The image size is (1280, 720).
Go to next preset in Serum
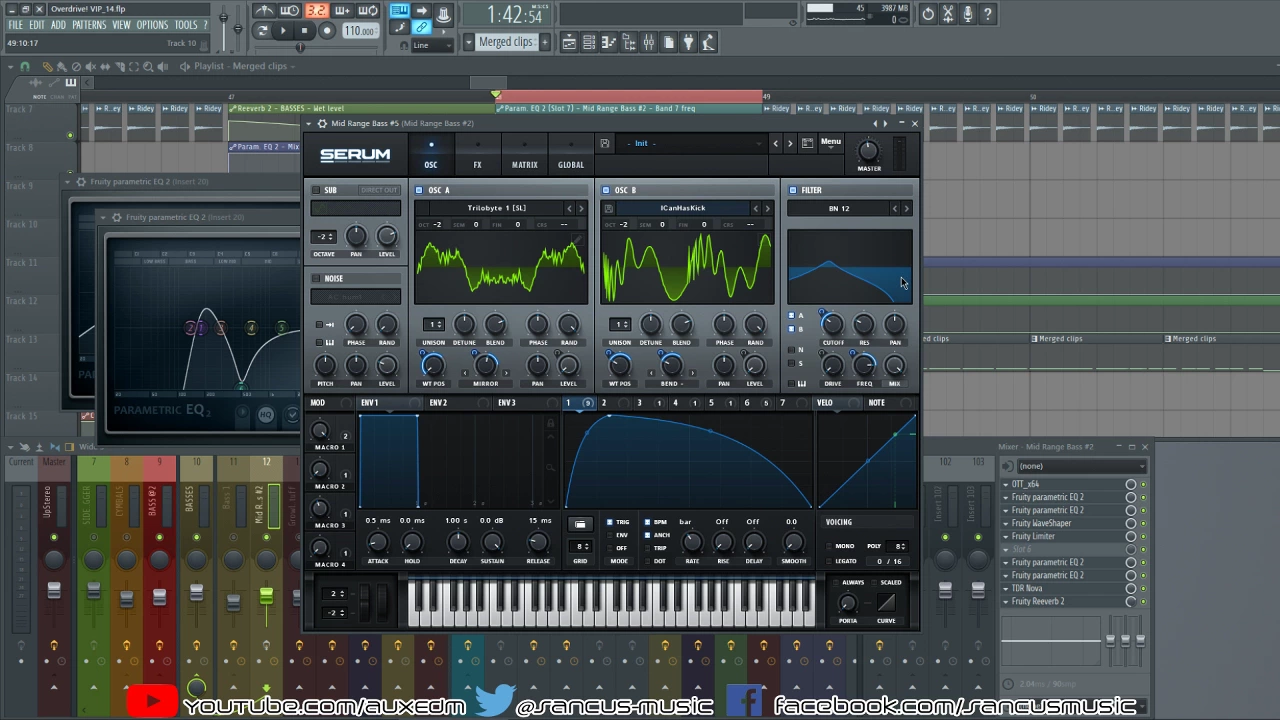pyautogui.click(x=790, y=143)
